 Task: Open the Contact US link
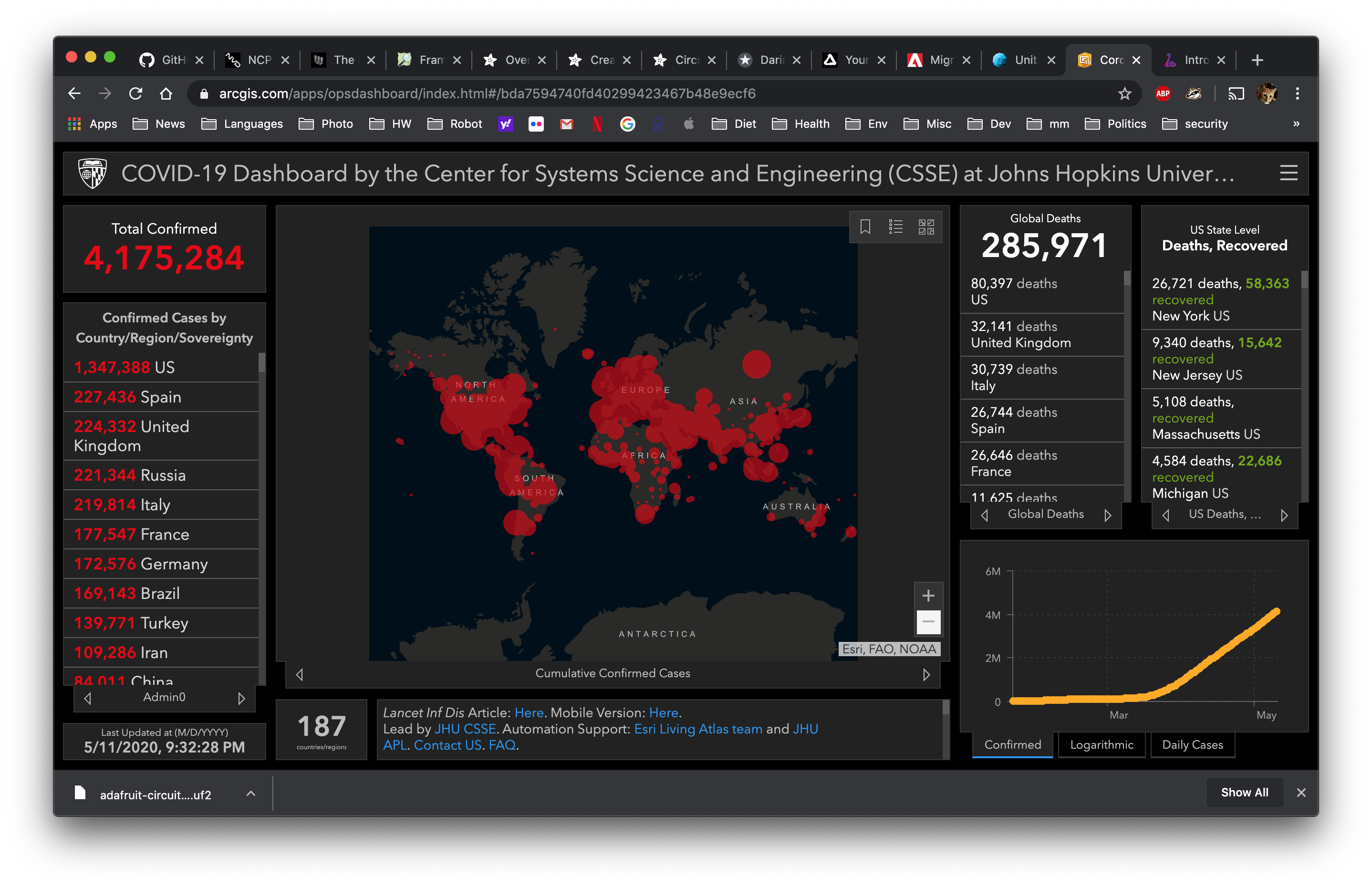click(447, 745)
